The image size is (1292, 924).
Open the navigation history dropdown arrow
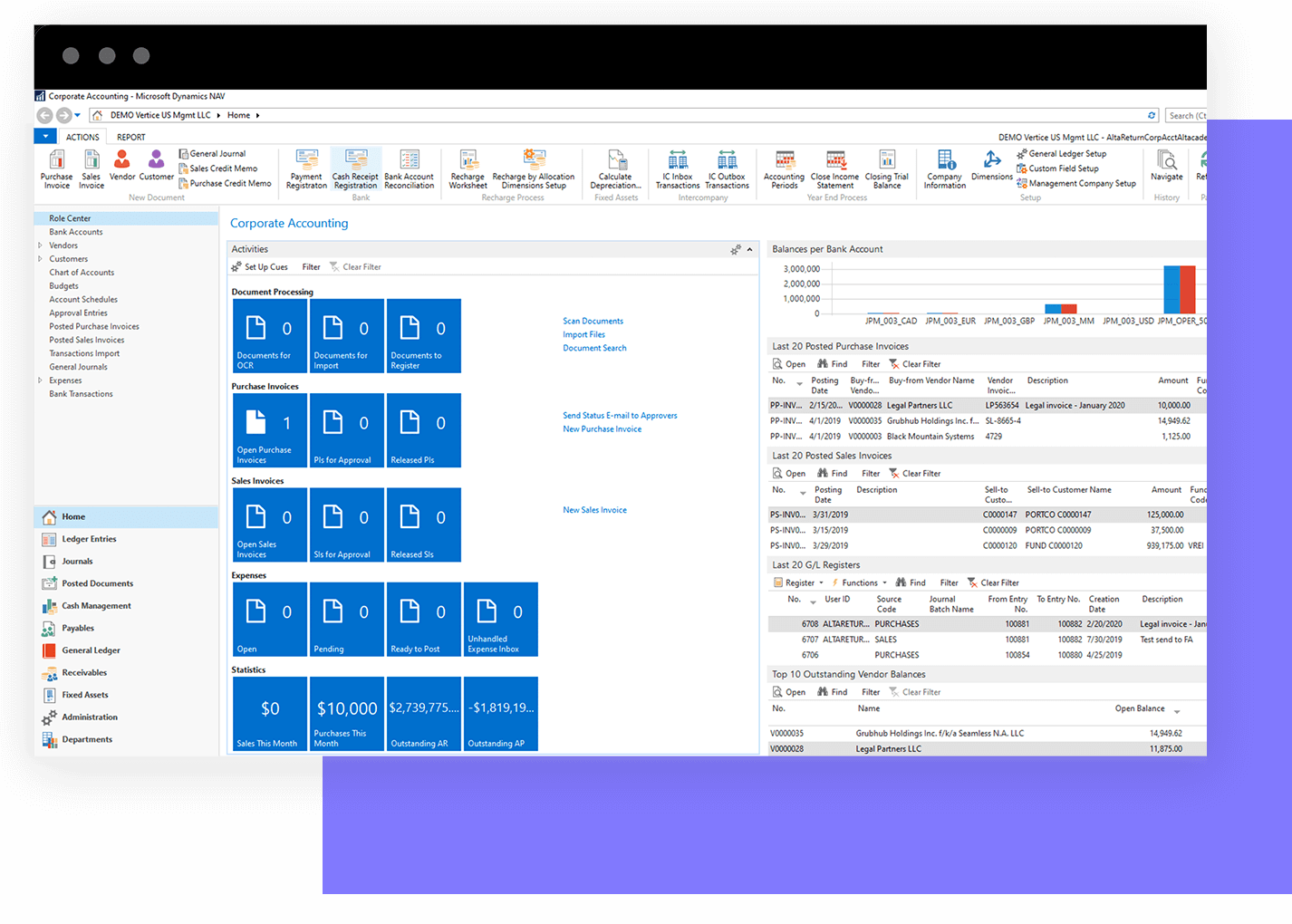(x=78, y=115)
